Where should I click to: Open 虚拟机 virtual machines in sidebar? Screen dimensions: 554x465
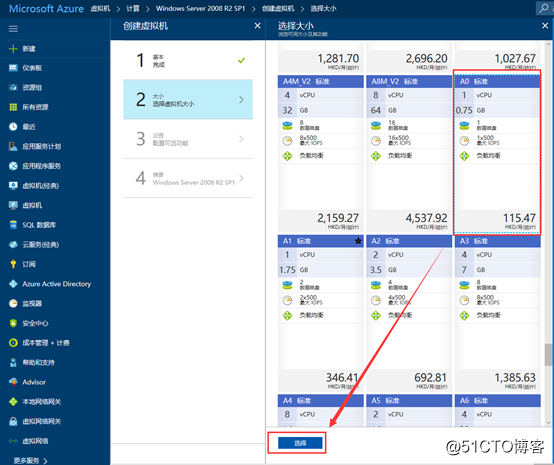point(25,205)
